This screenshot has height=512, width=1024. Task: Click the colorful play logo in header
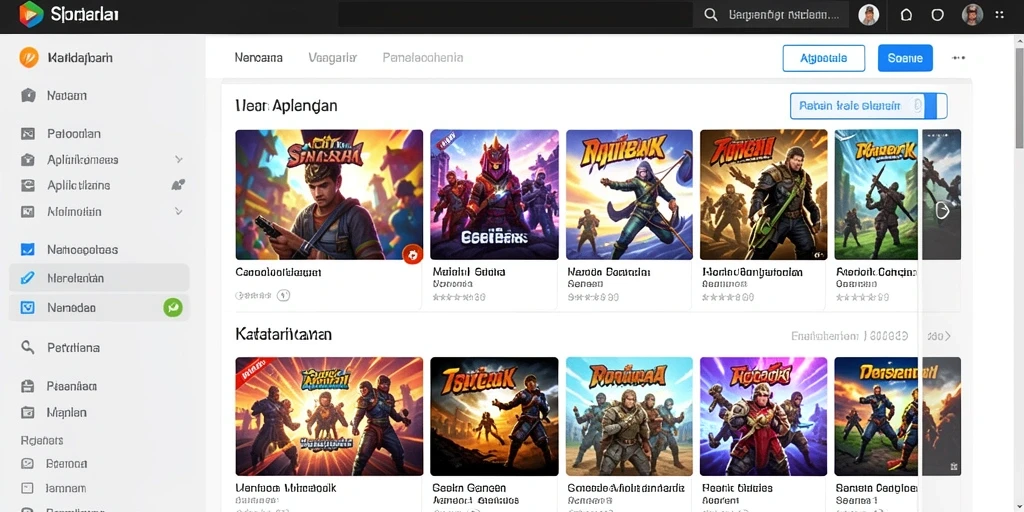31,14
